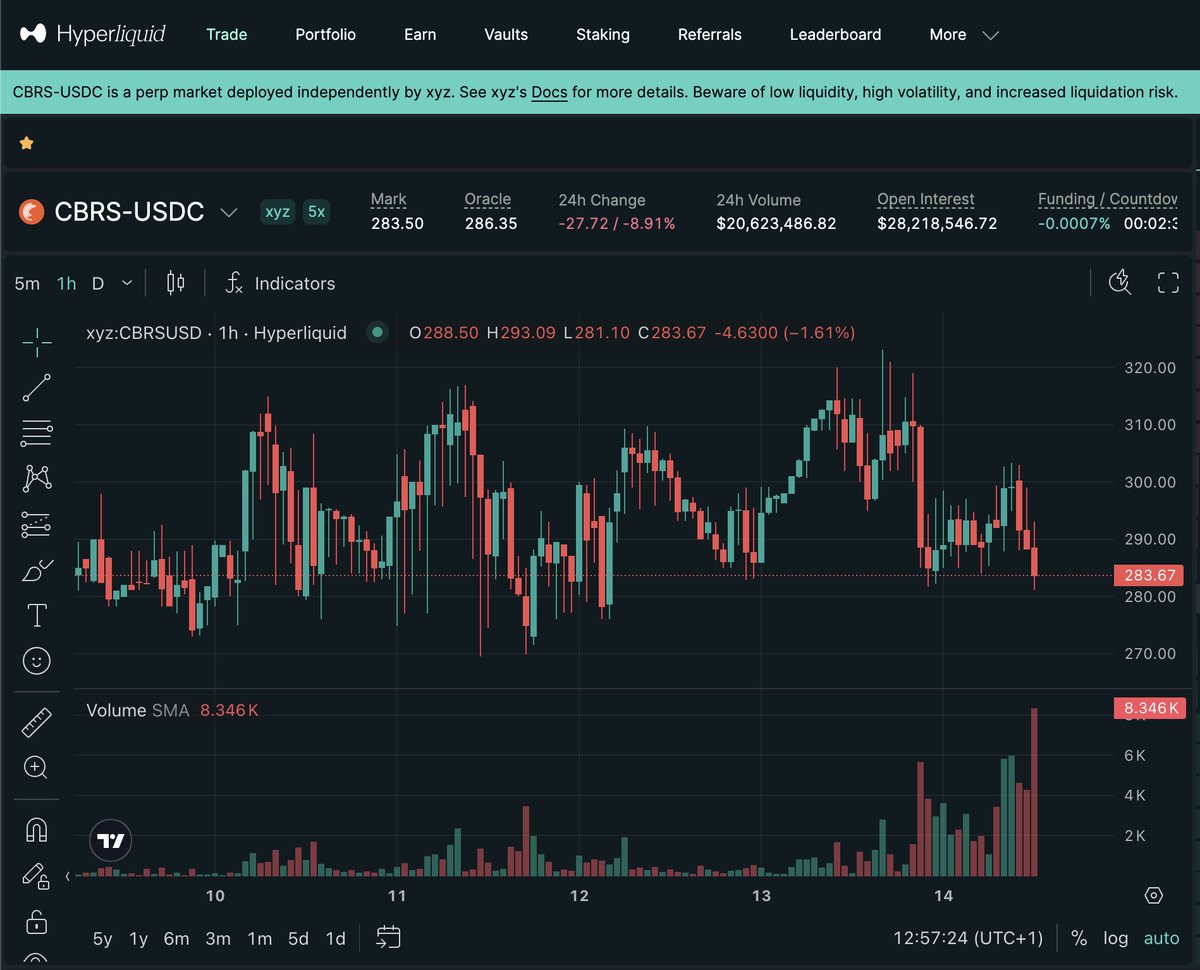The height and width of the screenshot is (970, 1200).
Task: Expand the CBRS-USDC pair selector chevron
Action: (228, 212)
